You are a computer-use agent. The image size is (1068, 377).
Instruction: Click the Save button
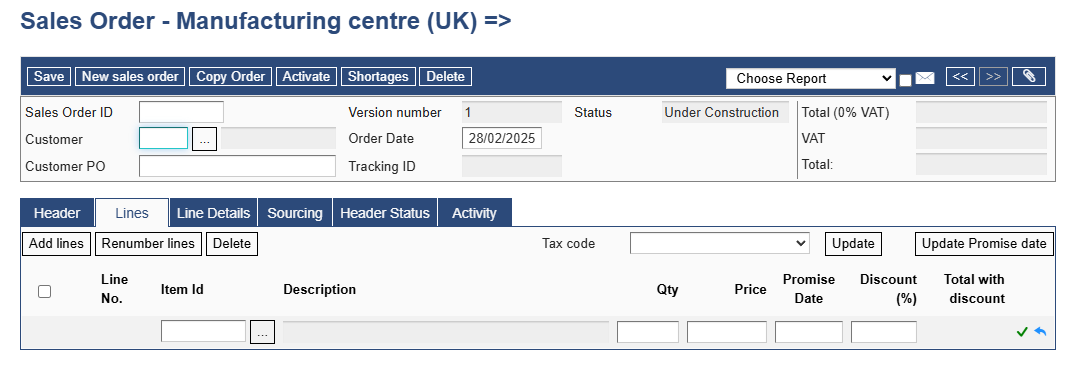click(x=49, y=76)
